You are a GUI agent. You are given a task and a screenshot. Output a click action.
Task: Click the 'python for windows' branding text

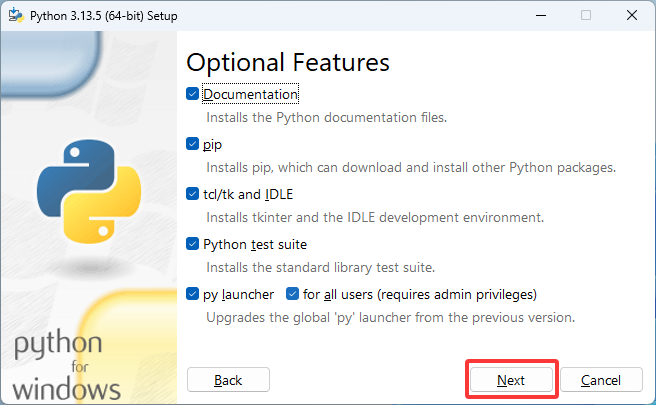67,366
